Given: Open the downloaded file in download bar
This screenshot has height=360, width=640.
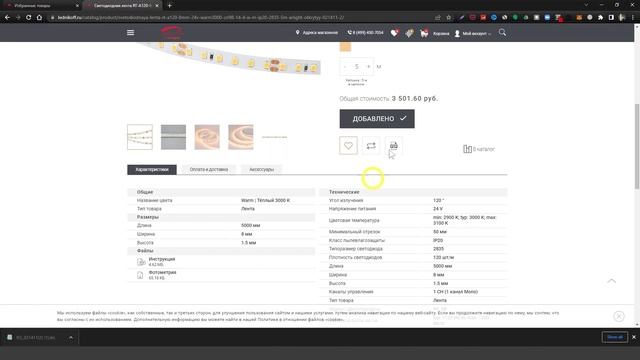Looking at the screenshot, I should (36, 338).
